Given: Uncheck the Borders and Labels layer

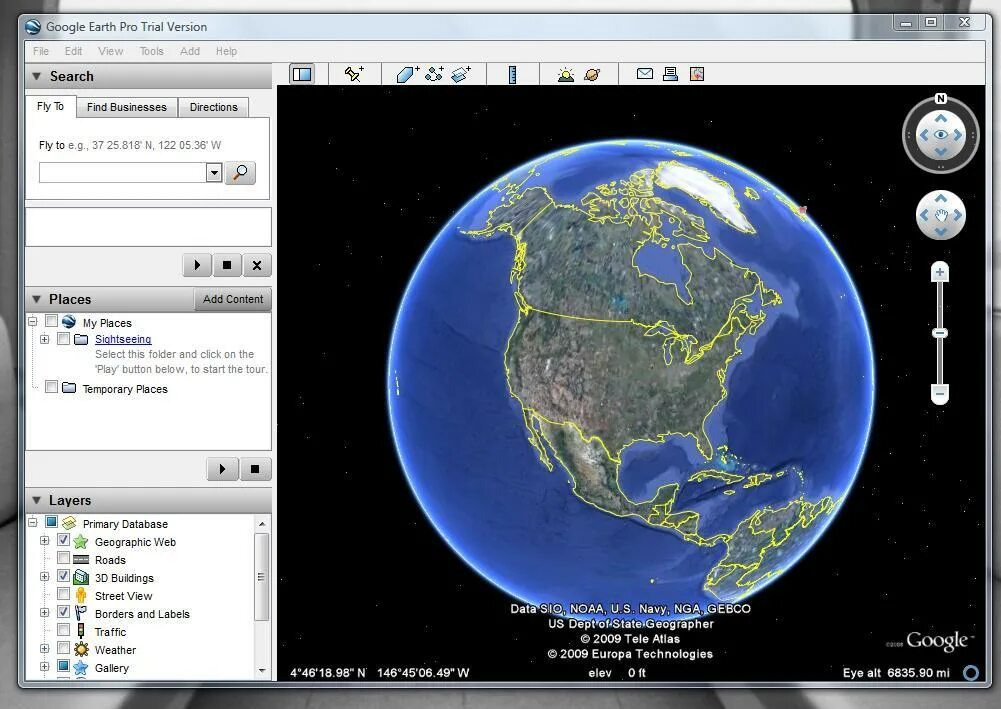Looking at the screenshot, I should pos(63,612).
